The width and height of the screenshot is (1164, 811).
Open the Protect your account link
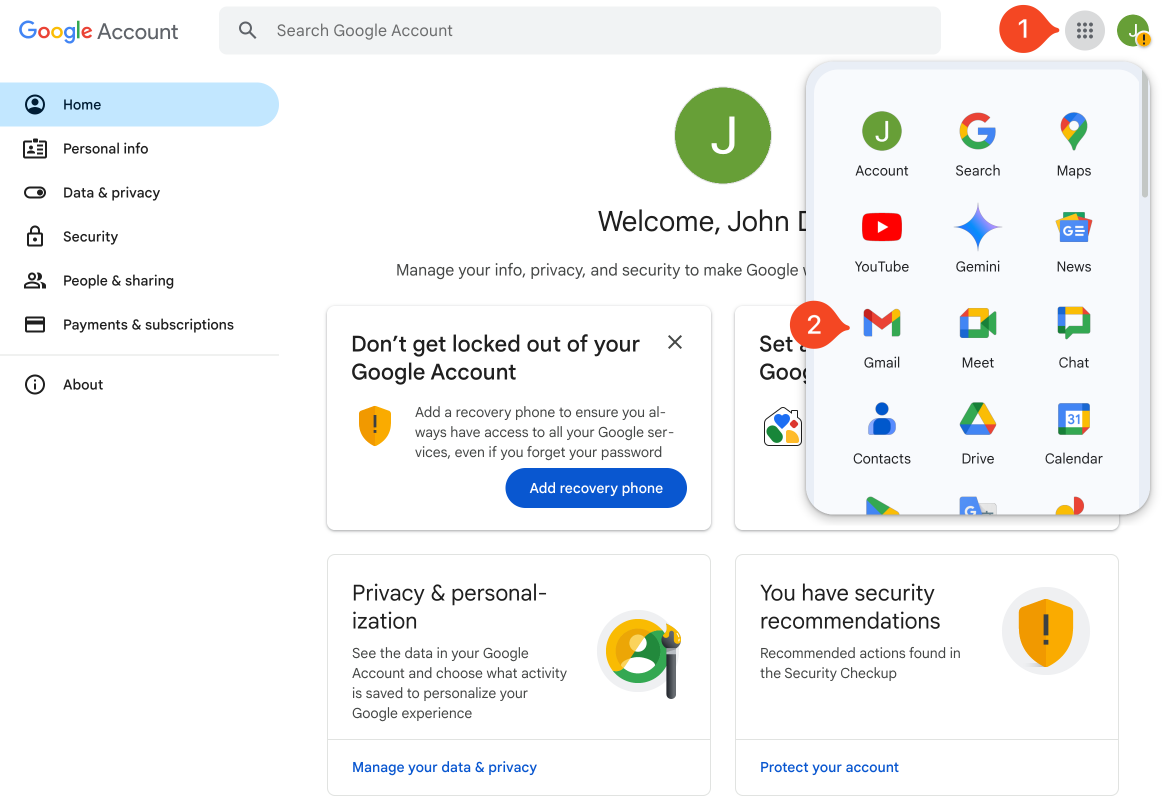click(x=829, y=767)
